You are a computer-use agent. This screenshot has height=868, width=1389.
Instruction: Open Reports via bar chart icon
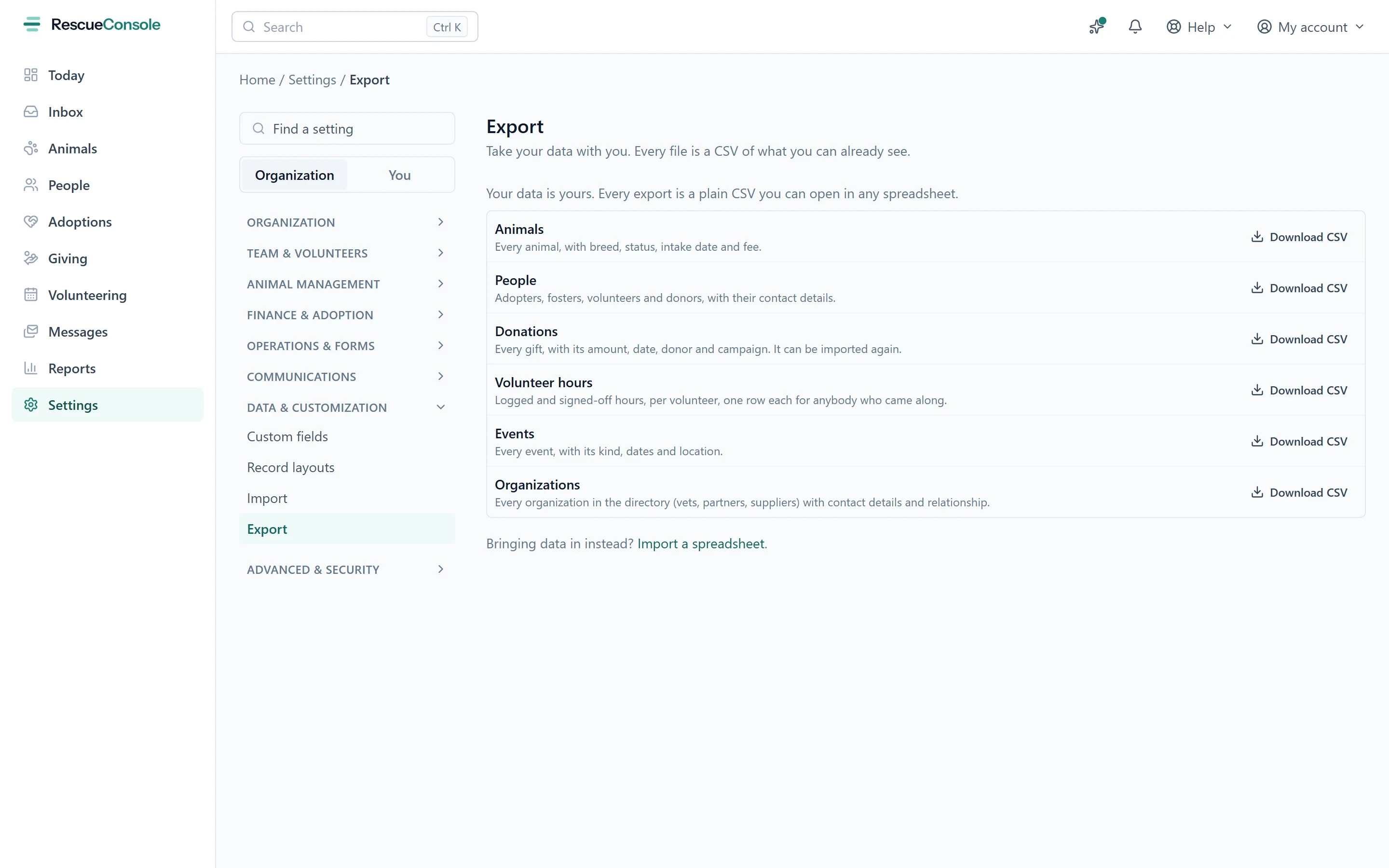pos(31,368)
